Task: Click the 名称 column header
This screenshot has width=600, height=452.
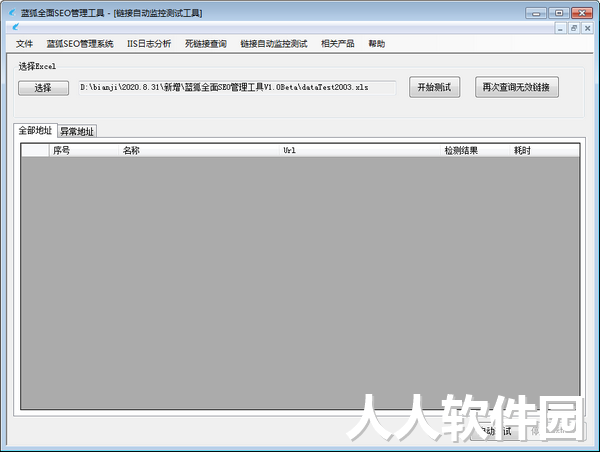Action: coord(199,150)
